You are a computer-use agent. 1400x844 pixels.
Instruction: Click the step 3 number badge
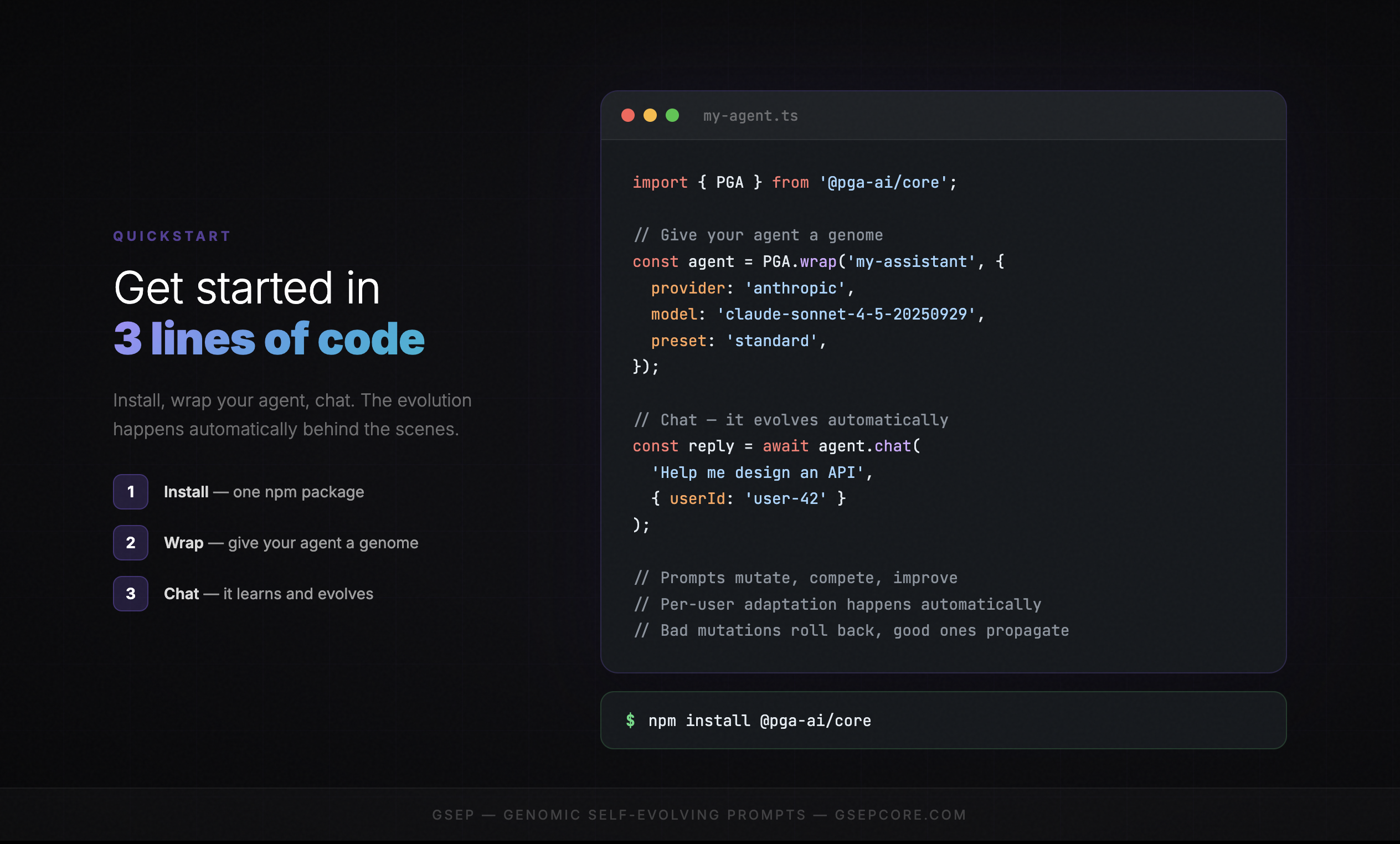tap(131, 593)
